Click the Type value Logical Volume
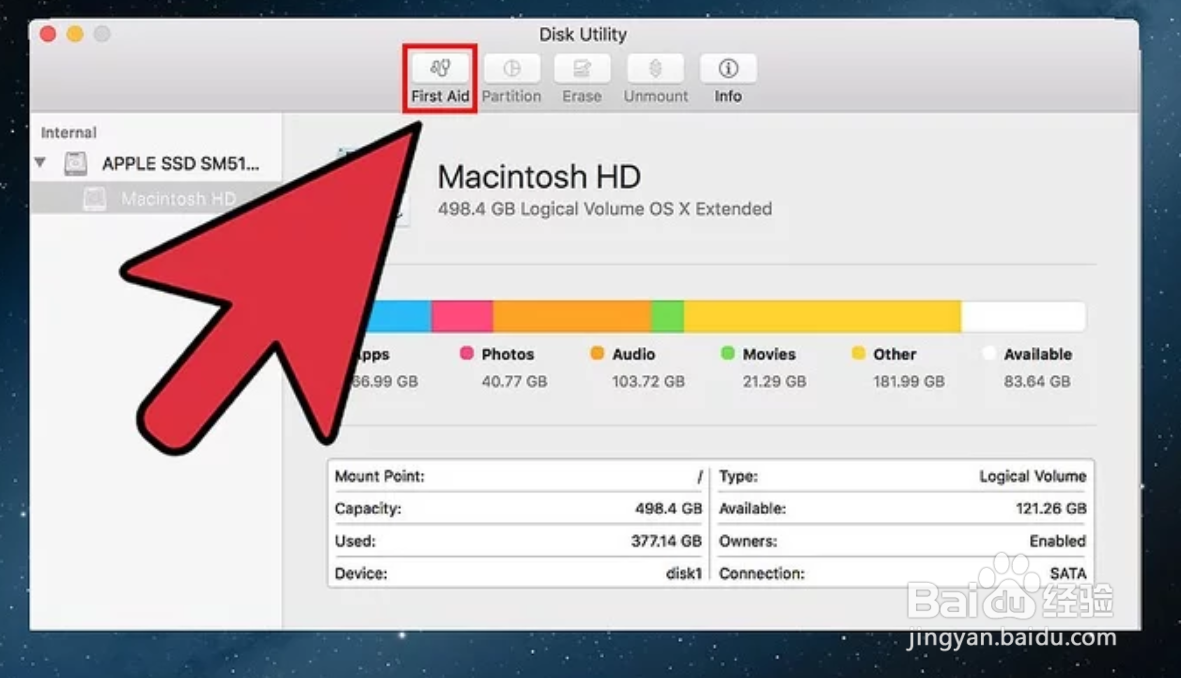Screen dimensions: 1181x678 point(1033,476)
